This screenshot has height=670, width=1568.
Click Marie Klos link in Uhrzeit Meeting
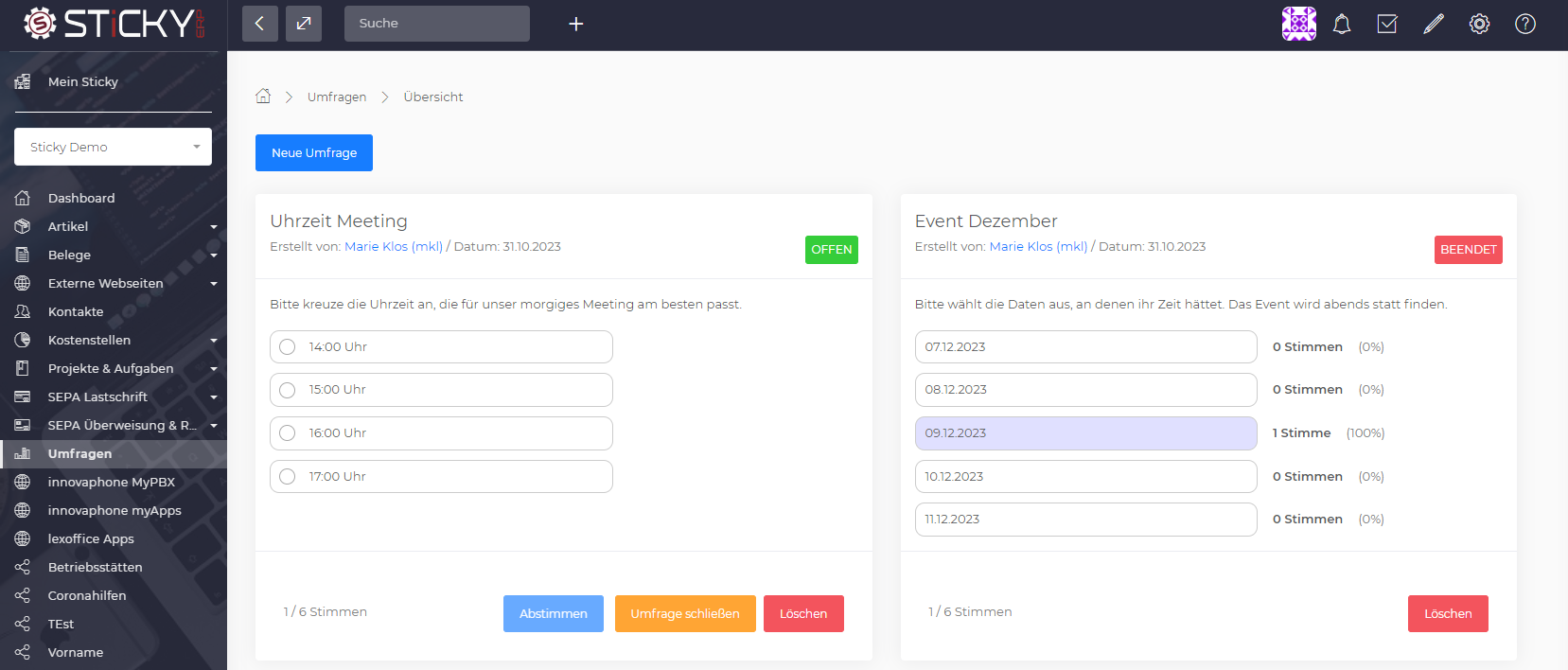point(394,246)
